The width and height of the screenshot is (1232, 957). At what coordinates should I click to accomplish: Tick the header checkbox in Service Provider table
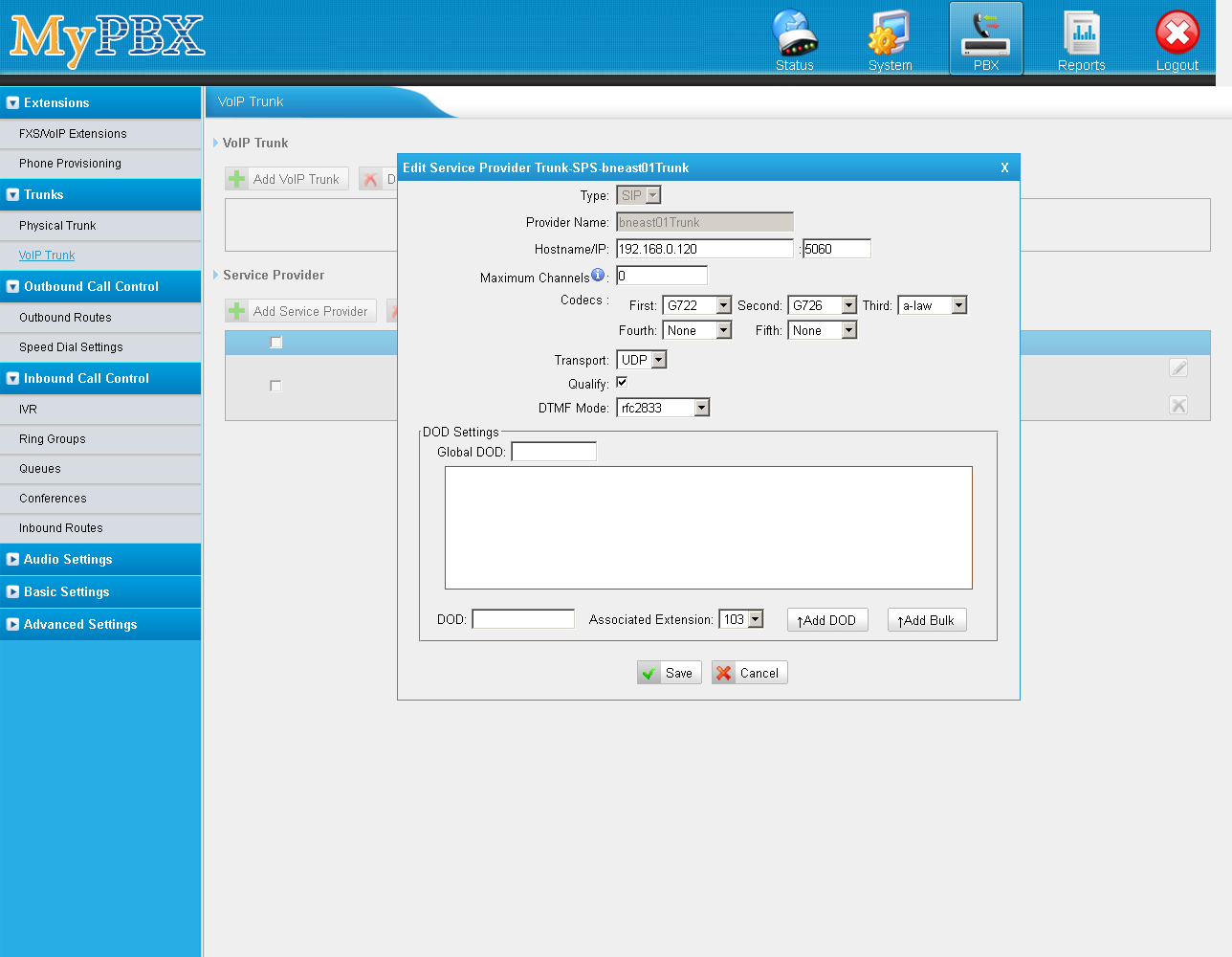pos(276,342)
